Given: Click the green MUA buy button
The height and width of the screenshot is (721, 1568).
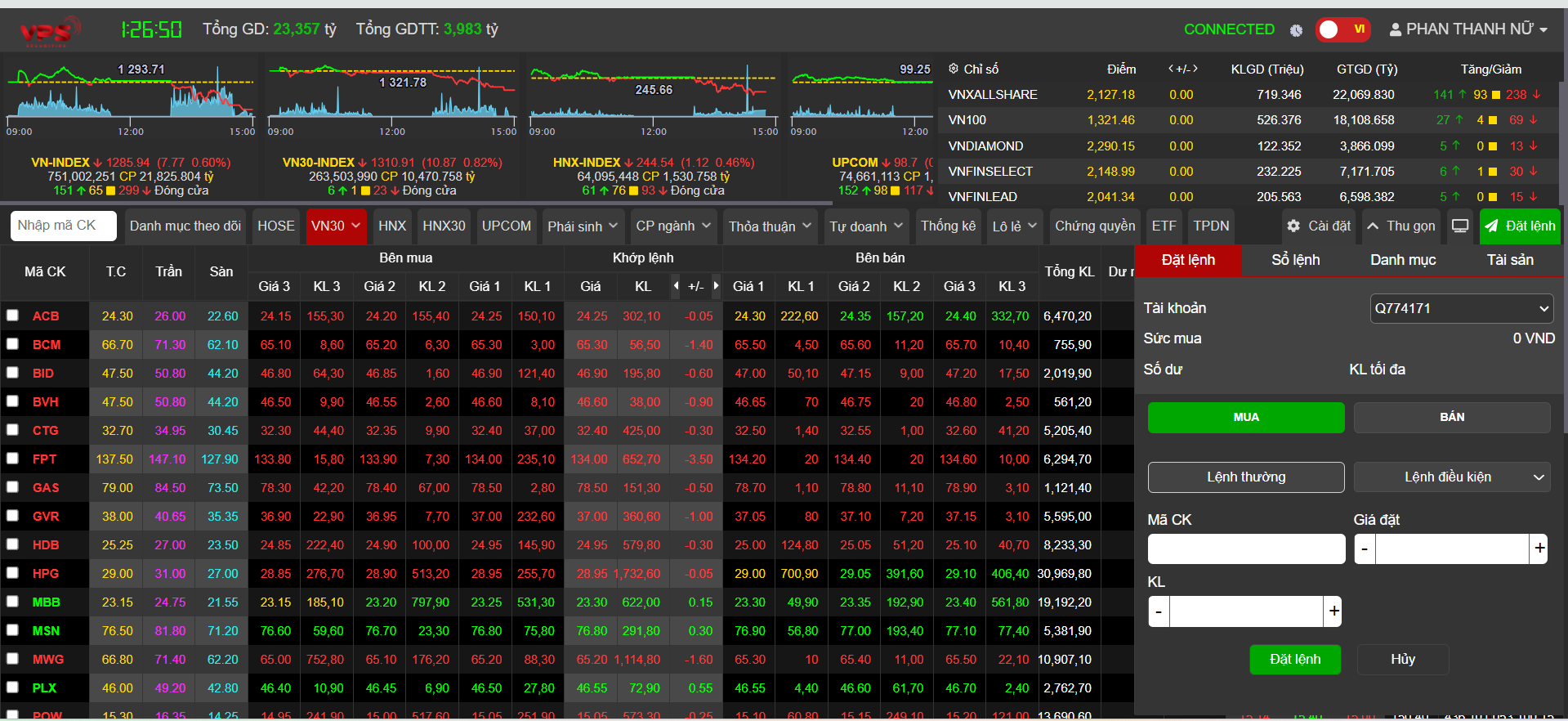Looking at the screenshot, I should (x=1246, y=417).
